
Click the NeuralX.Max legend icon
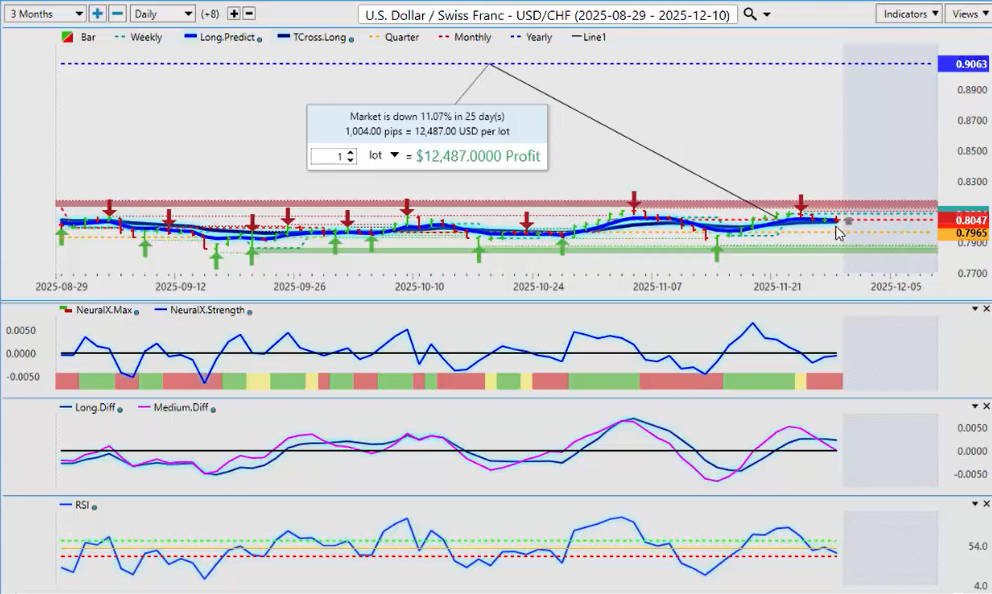[x=67, y=310]
